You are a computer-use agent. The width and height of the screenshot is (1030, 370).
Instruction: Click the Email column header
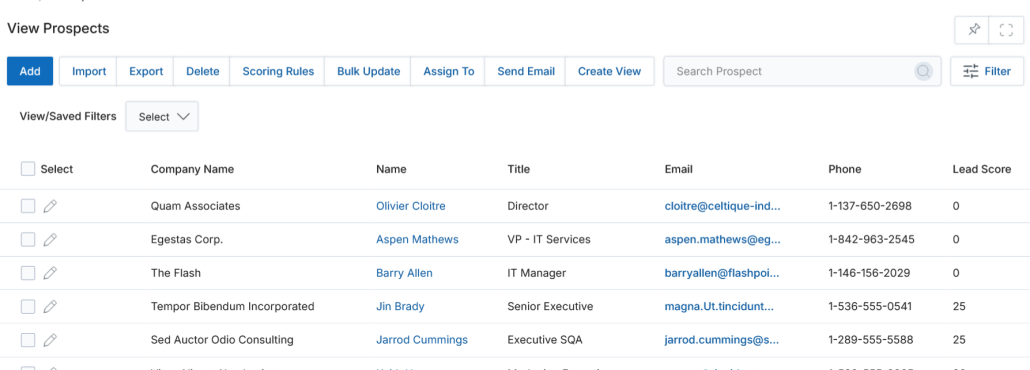coord(679,169)
